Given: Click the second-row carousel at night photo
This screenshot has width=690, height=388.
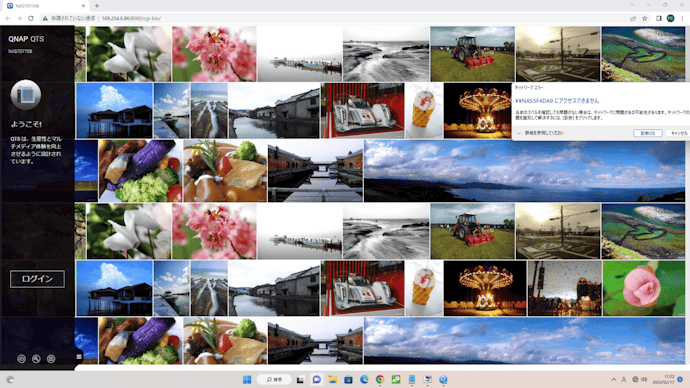Looking at the screenshot, I should point(477,111).
